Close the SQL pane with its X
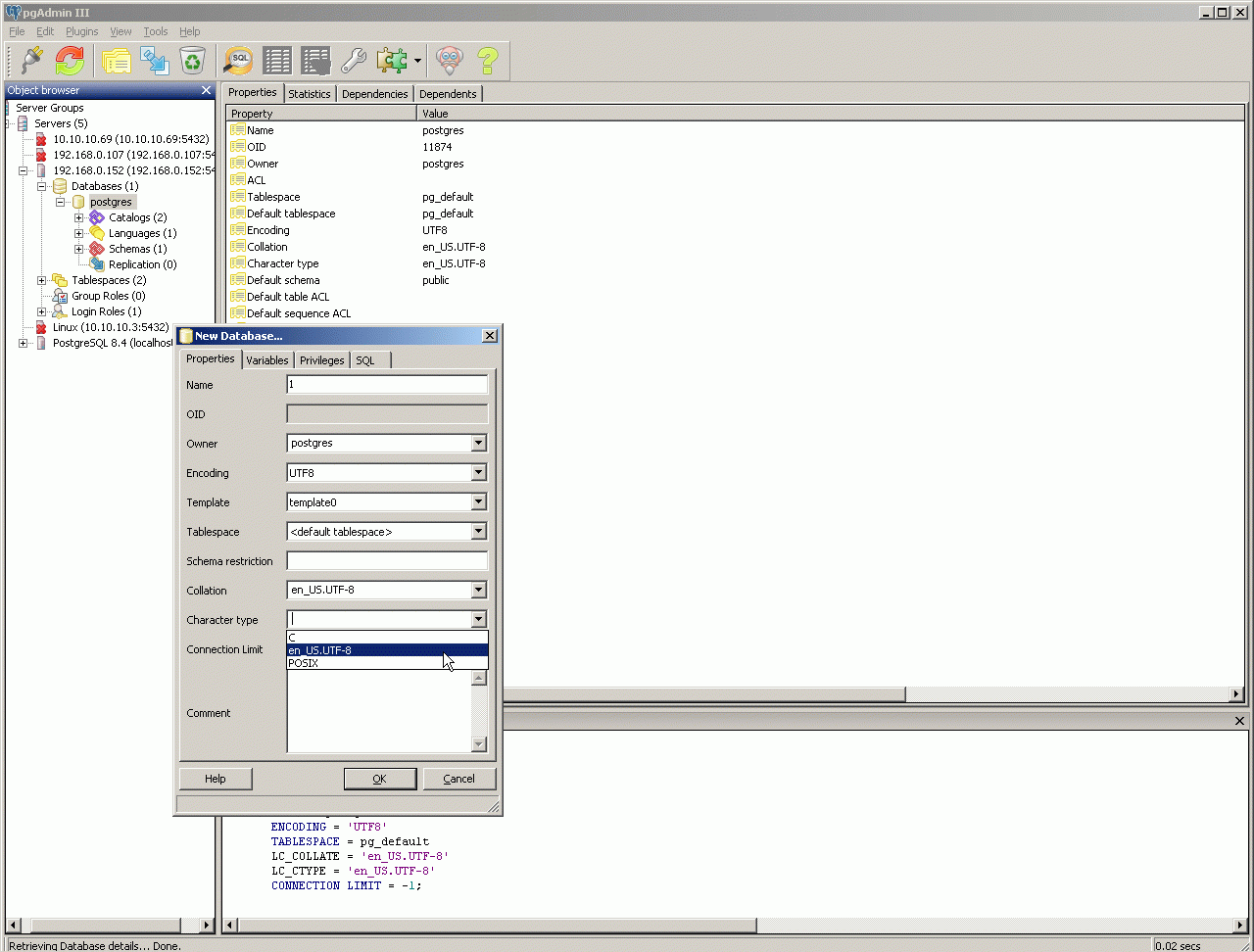The width and height of the screenshot is (1254, 952). coord(1239,721)
